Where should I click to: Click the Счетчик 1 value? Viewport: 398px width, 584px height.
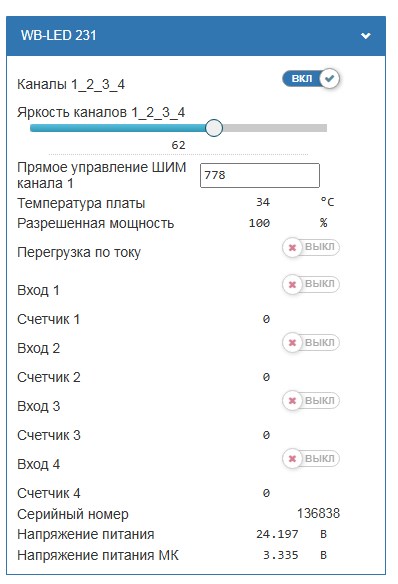click(266, 319)
